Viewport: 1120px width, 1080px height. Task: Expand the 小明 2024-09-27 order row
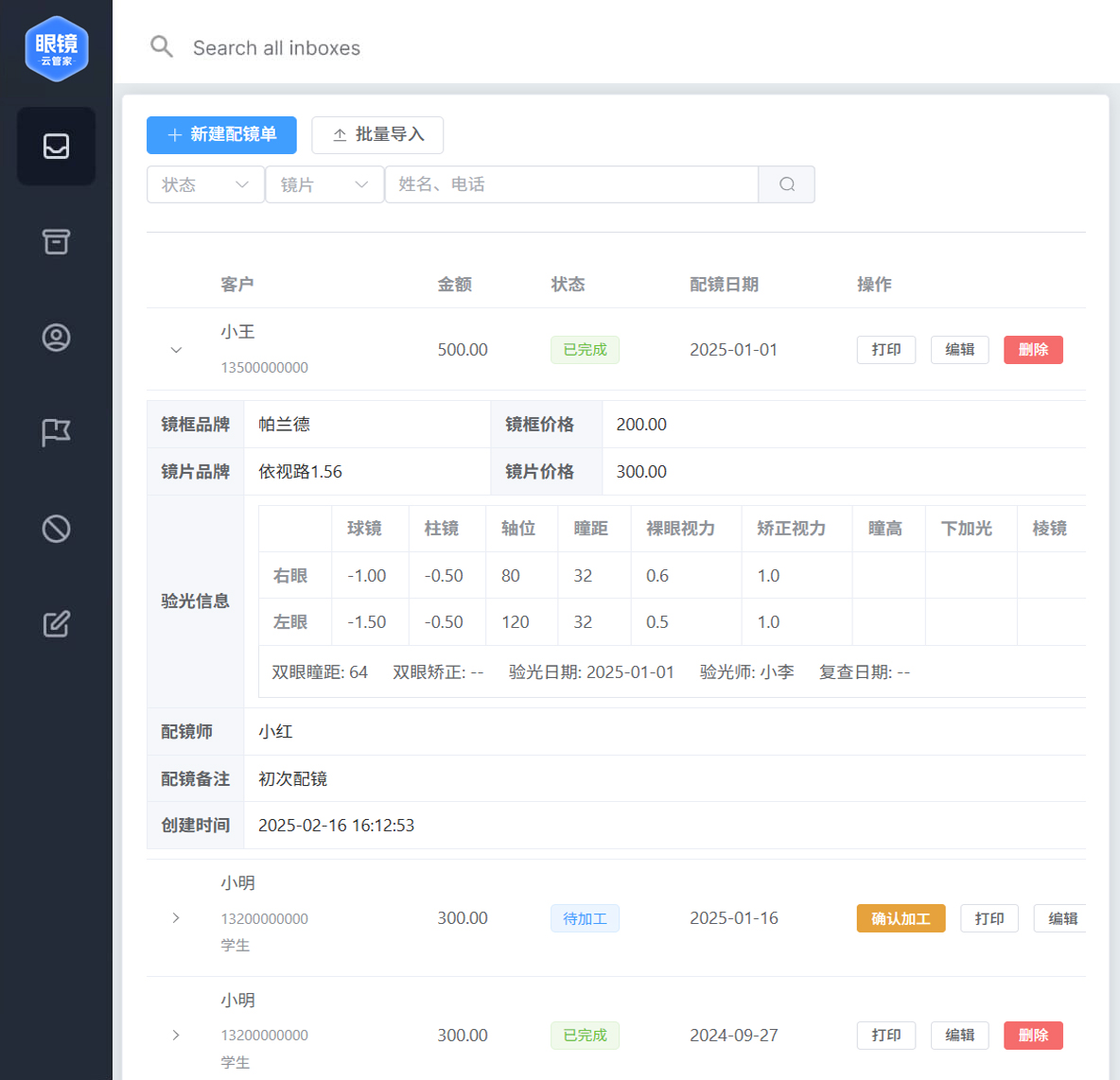[176, 1036]
